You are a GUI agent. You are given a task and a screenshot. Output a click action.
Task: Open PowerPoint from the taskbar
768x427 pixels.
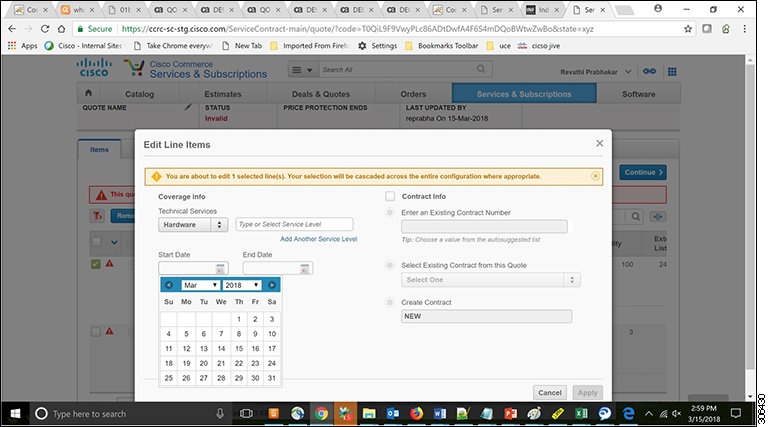point(510,414)
